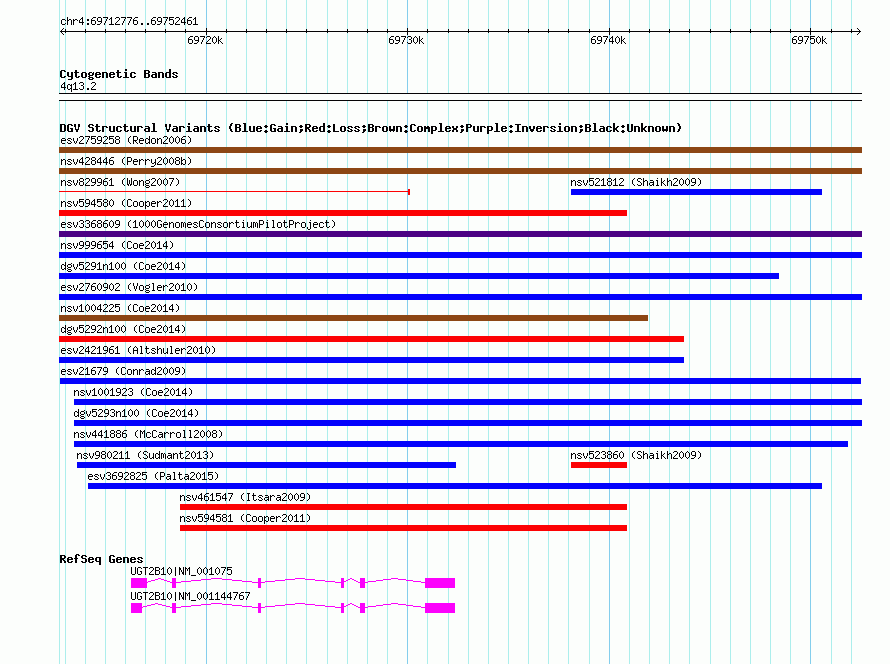
Task: Click the nsv428446 (Perry2008b) label
Action: [x=126, y=161]
